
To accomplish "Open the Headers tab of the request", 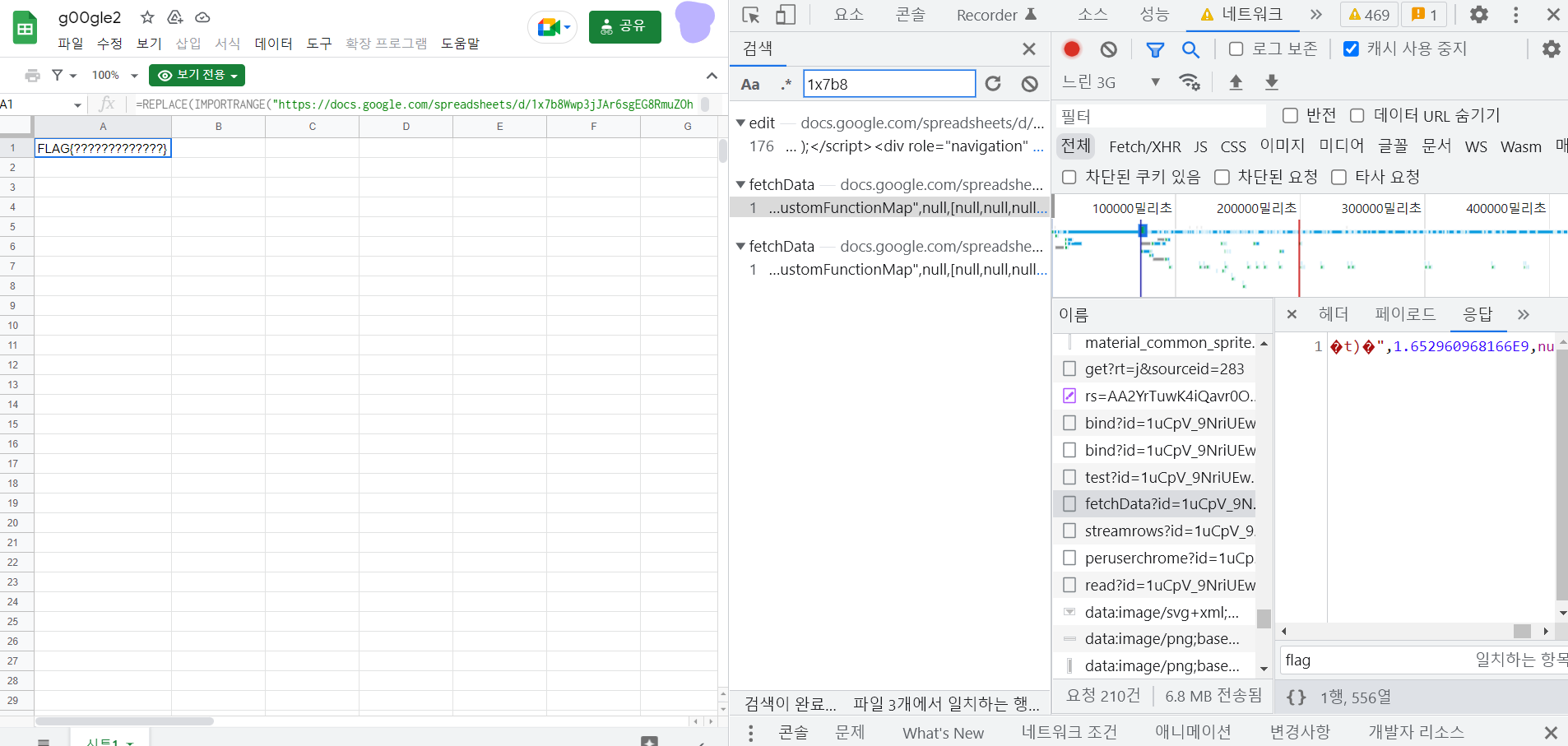I will point(1334,314).
